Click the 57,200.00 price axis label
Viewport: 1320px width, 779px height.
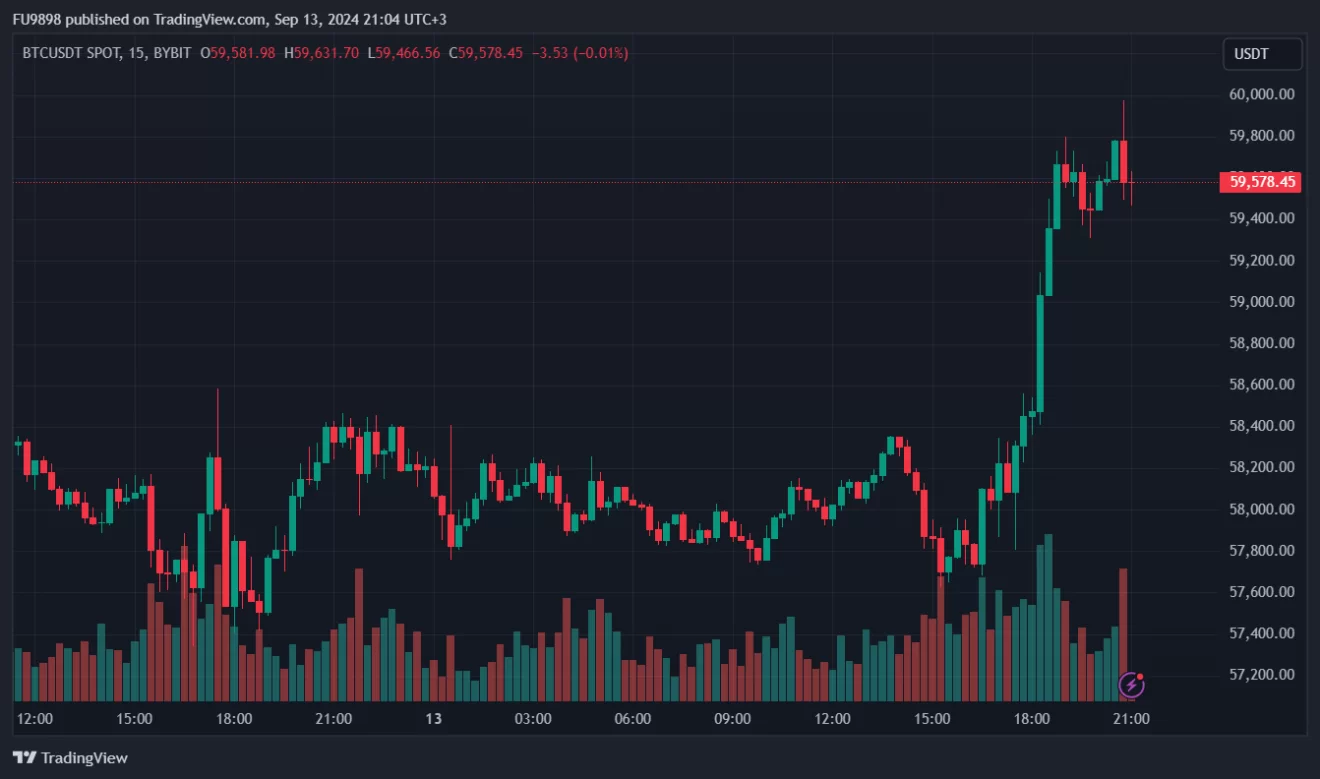(x=1262, y=674)
